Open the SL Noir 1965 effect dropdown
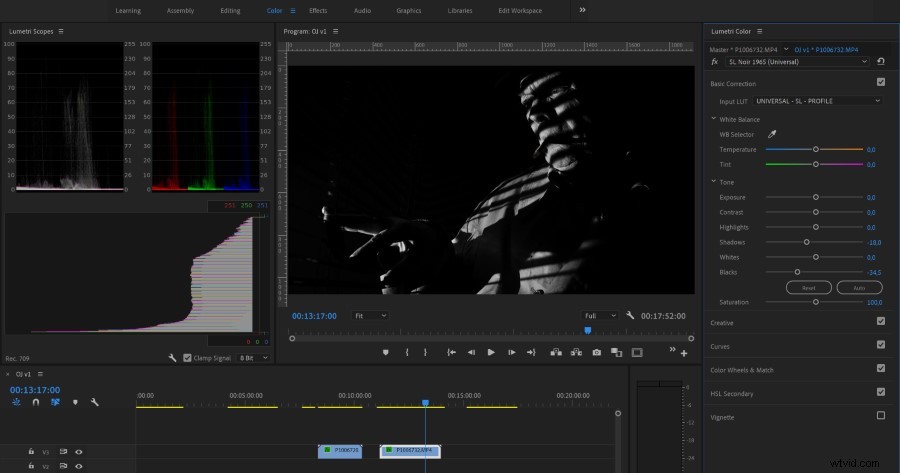The image size is (900, 473). pyautogui.click(x=798, y=61)
